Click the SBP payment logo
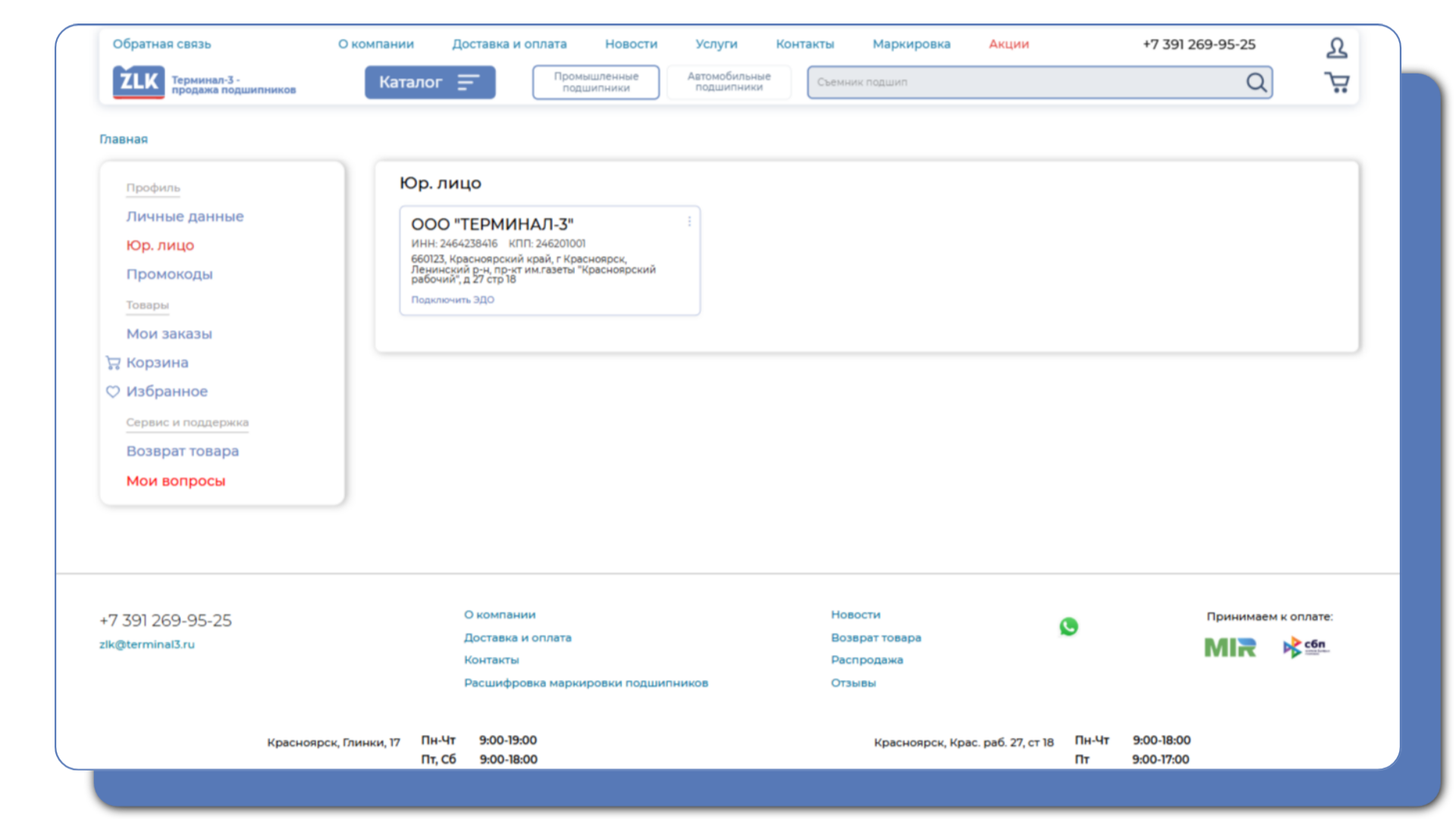The height and width of the screenshot is (819, 1456). pos(1306,647)
